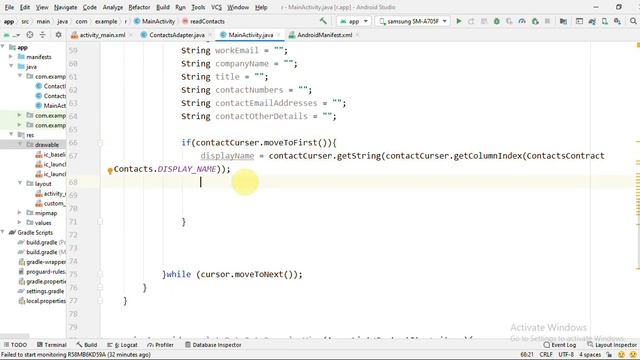Image resolution: width=640 pixels, height=360 pixels.
Task: Open the Terminal tool window
Action: point(52,345)
